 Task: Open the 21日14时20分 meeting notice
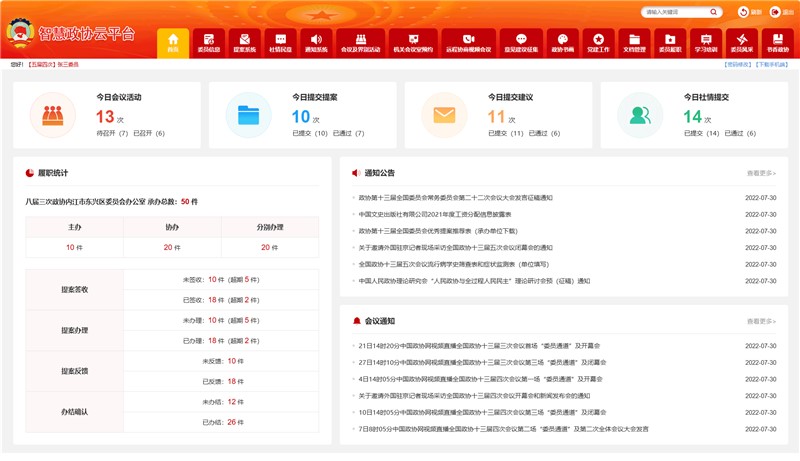coord(479,346)
